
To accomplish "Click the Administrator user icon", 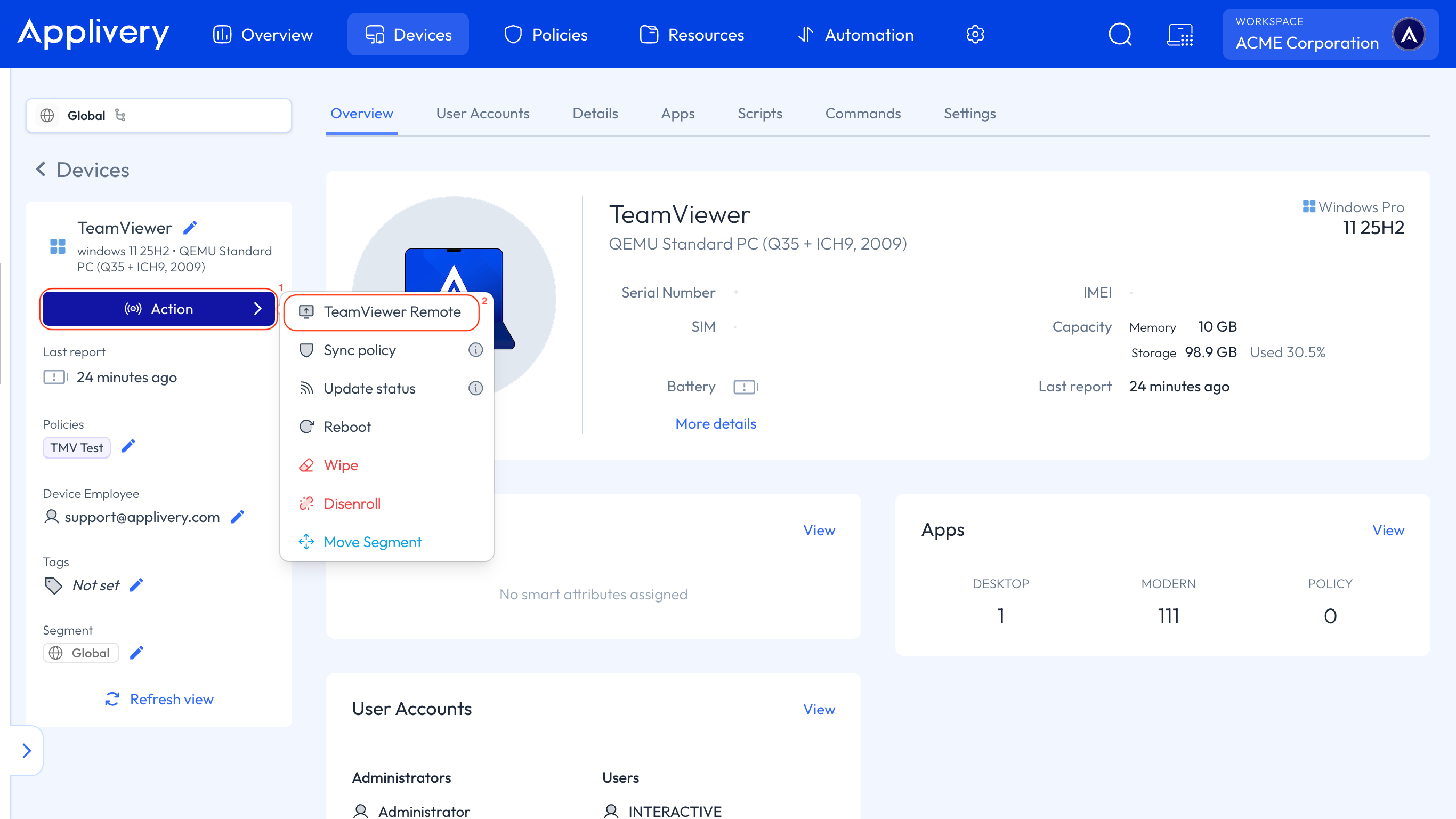I will point(361,811).
